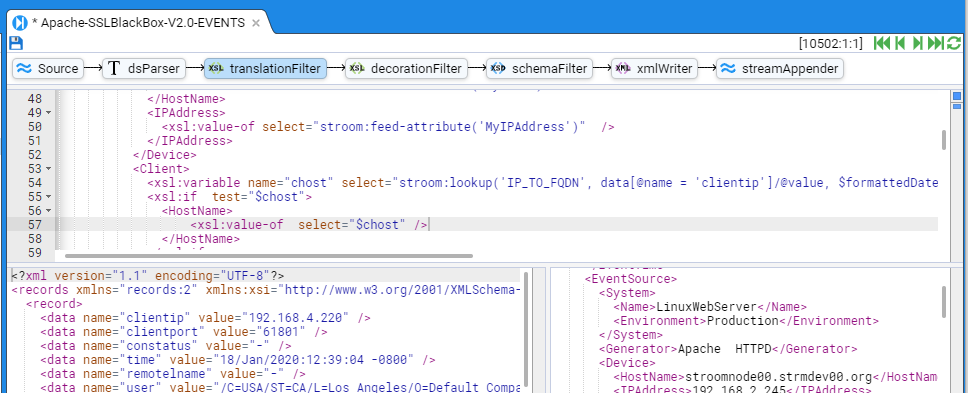968x393 pixels.
Task: Select the streamAppender pipeline element
Action: [780, 68]
